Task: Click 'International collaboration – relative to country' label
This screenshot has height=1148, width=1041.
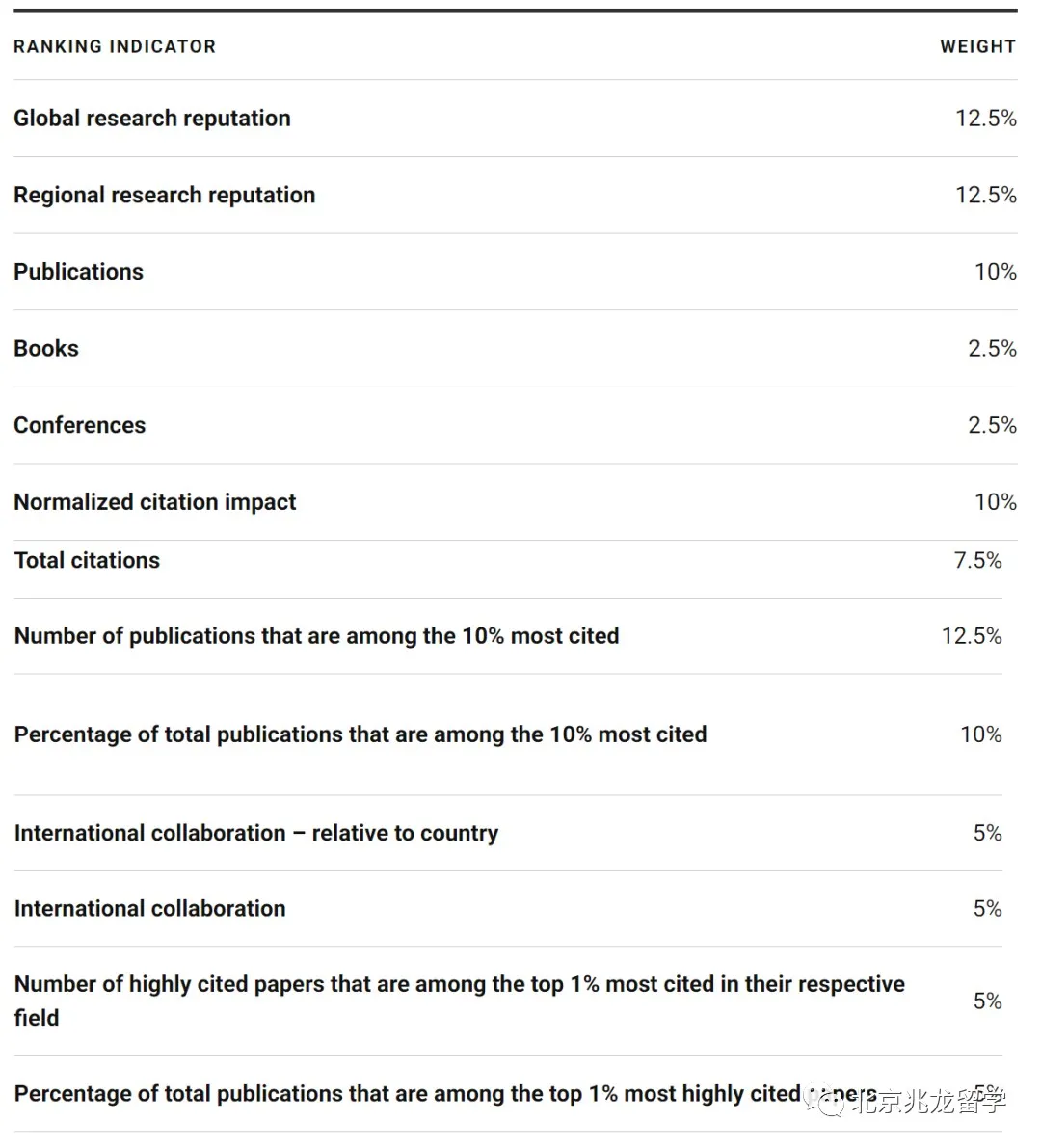Action: click(x=256, y=833)
